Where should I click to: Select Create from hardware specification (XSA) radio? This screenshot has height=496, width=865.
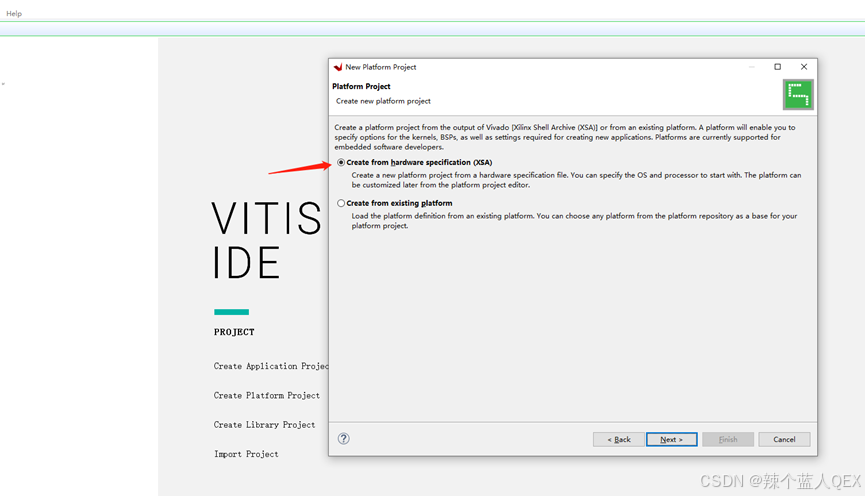341,162
